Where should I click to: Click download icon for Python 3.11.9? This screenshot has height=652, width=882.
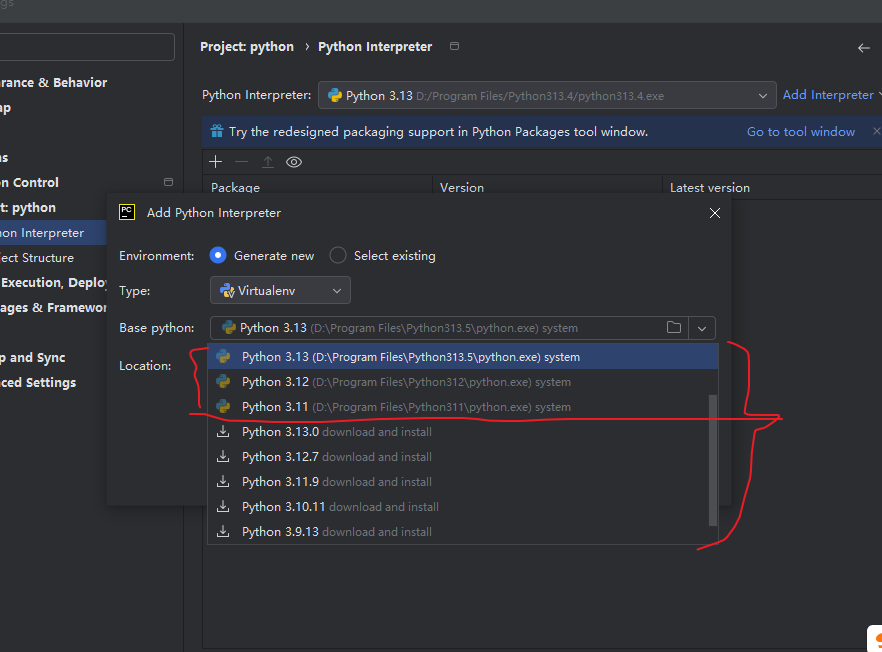[x=223, y=482]
